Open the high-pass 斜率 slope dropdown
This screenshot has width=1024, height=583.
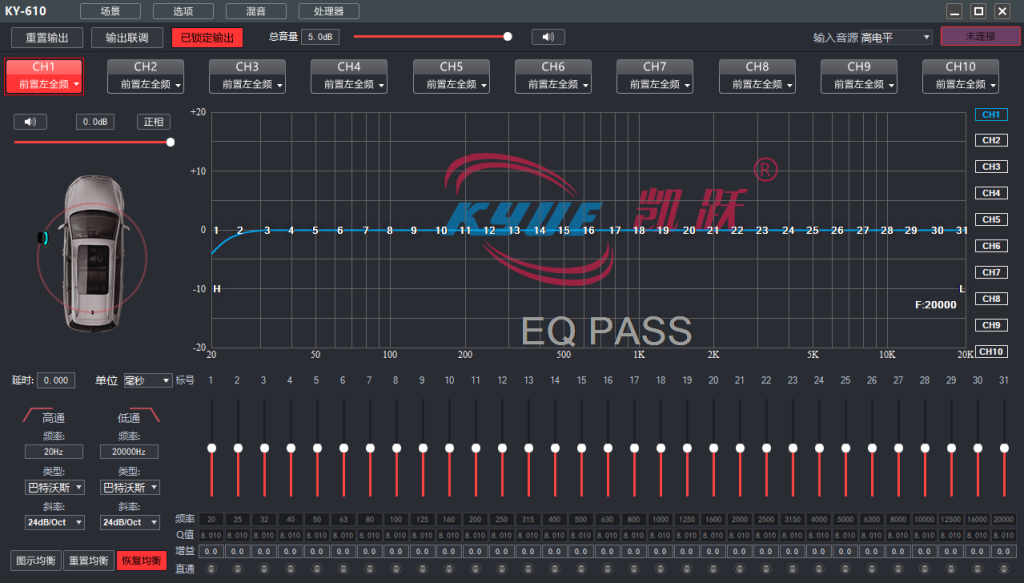54,522
